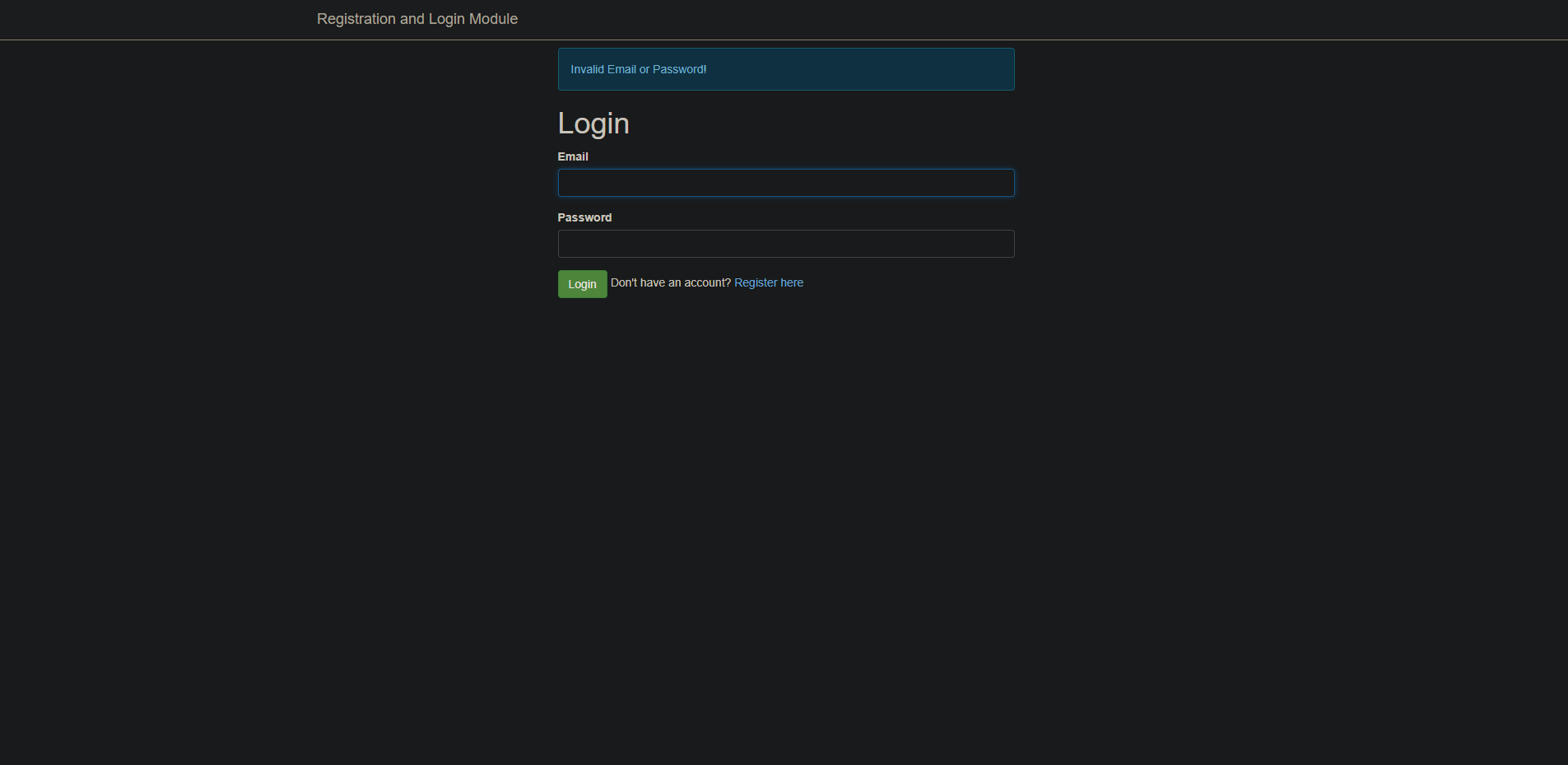
Task: Focus the highlighted Email text box
Action: tap(786, 182)
